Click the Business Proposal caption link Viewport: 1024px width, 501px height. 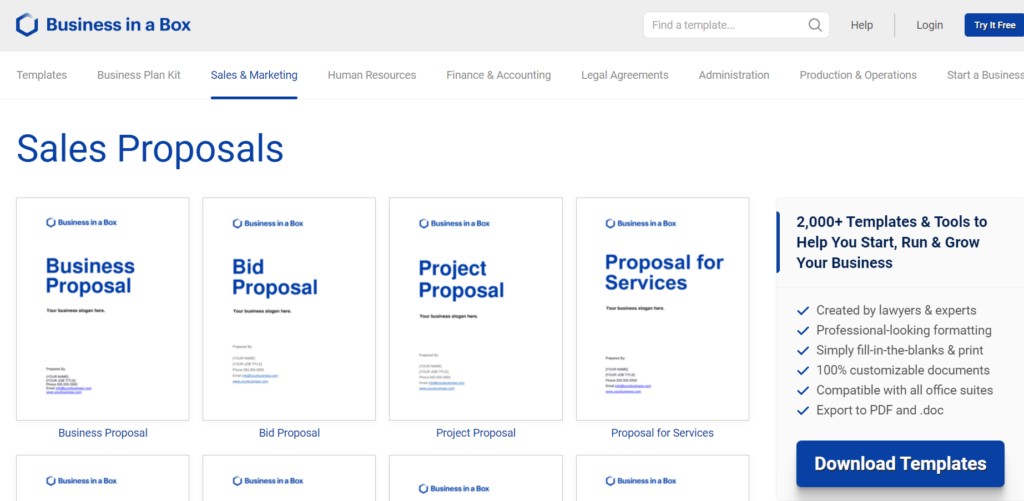point(103,432)
